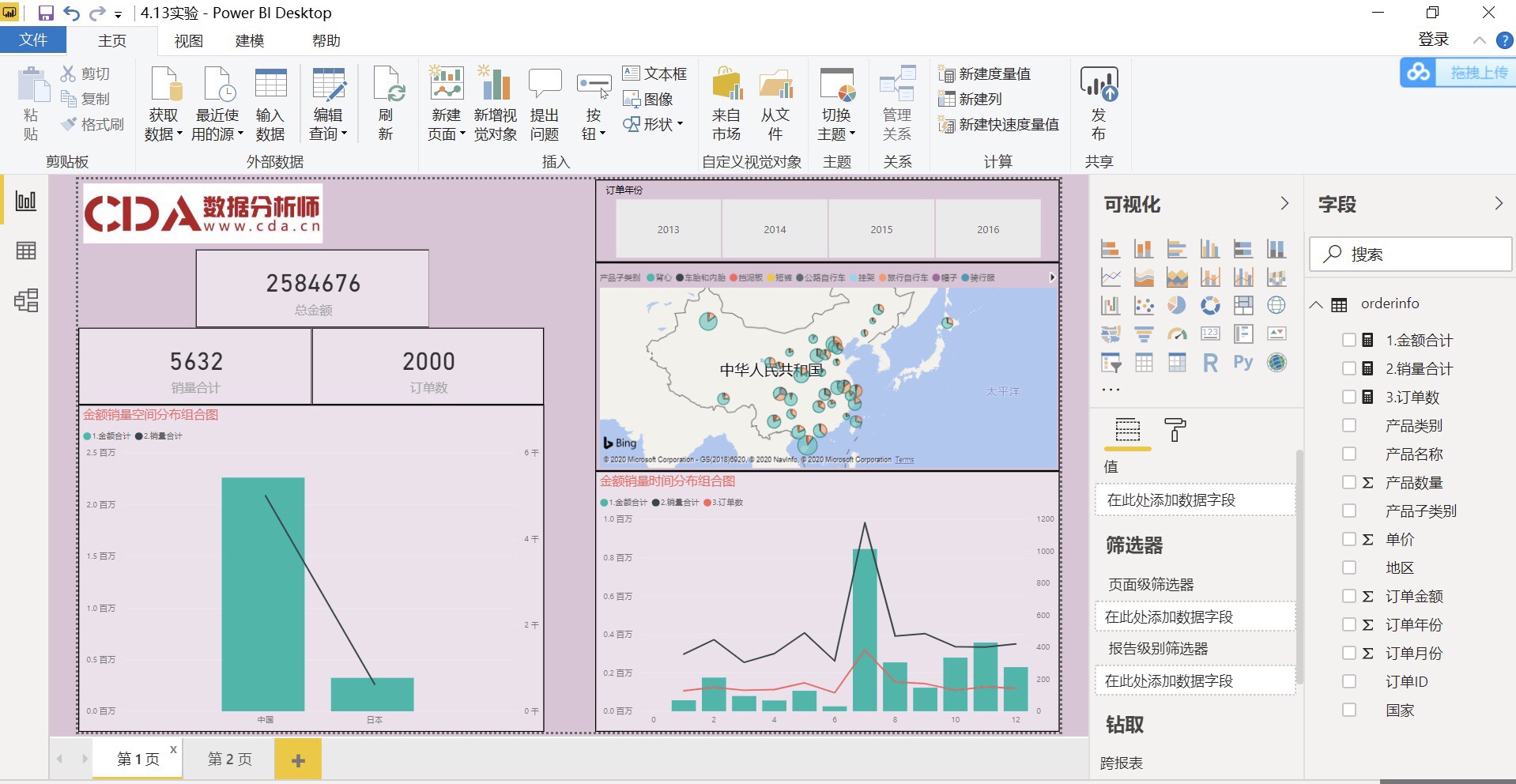Create a measure with 新建度量值
This screenshot has height=784, width=1516.
(x=984, y=73)
